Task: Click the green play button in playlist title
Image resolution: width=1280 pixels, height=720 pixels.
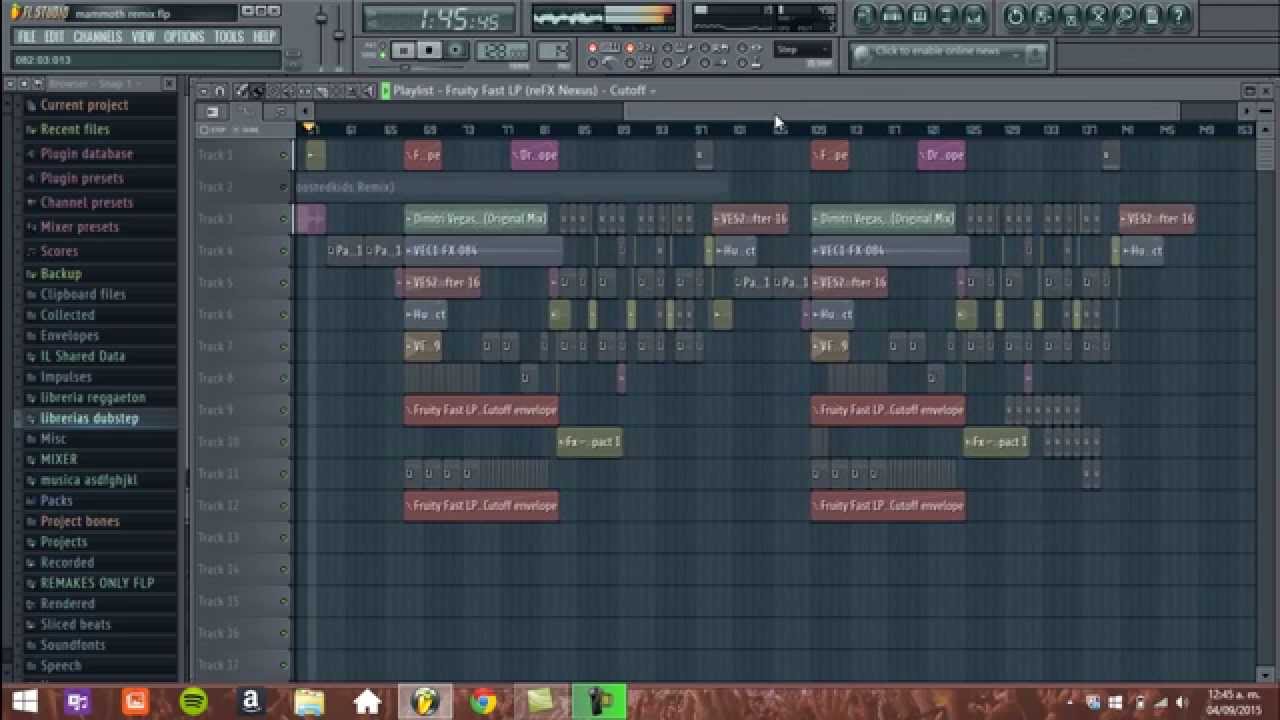Action: pyautogui.click(x=385, y=91)
